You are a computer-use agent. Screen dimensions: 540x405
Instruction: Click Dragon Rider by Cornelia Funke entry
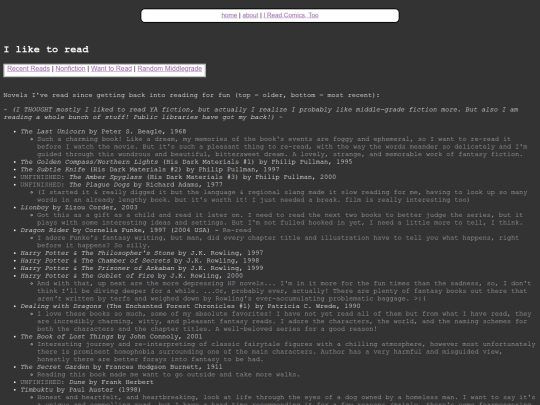click(136, 230)
